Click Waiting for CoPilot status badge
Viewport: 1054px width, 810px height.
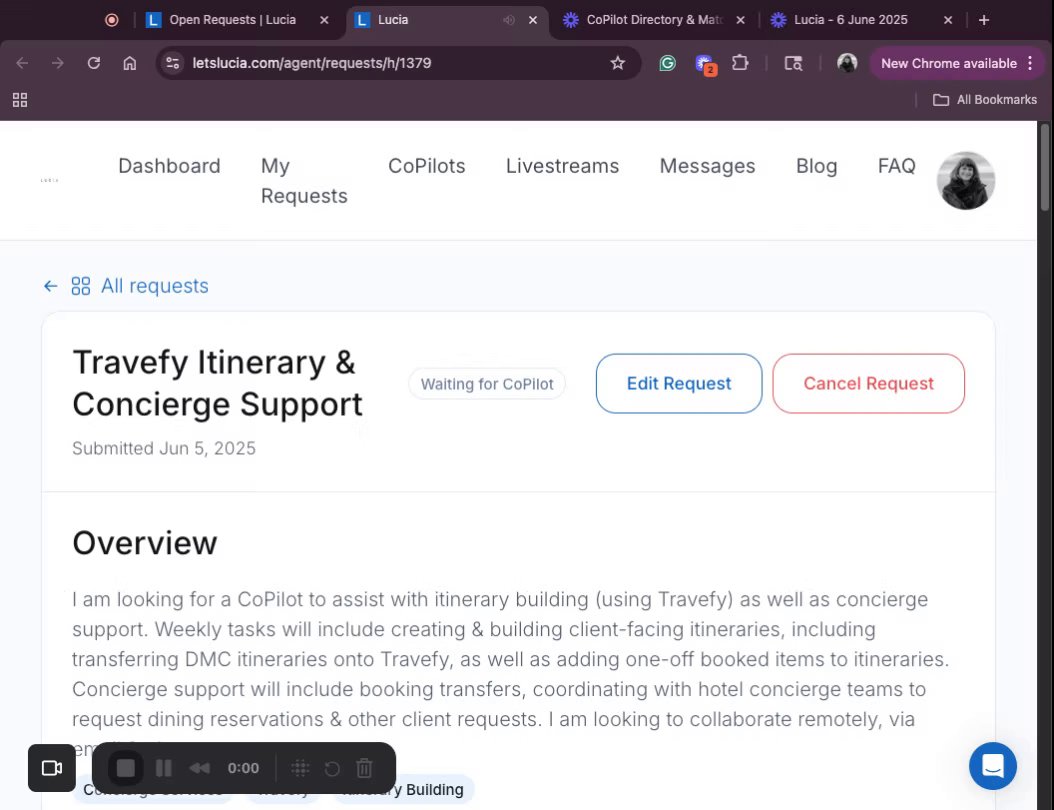coord(487,384)
